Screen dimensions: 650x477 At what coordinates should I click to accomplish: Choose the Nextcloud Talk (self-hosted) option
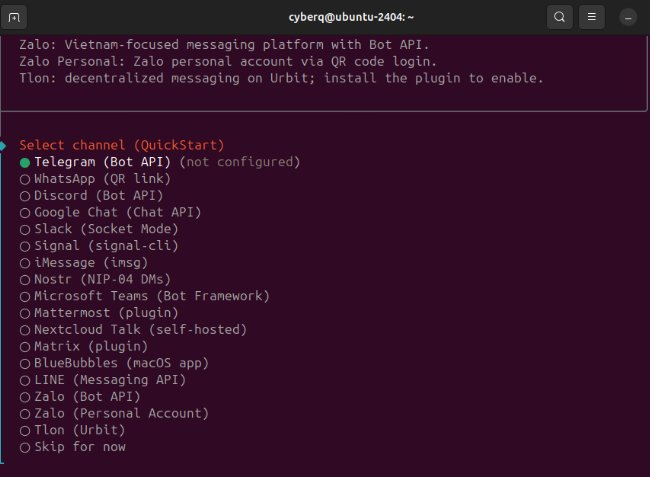25,330
